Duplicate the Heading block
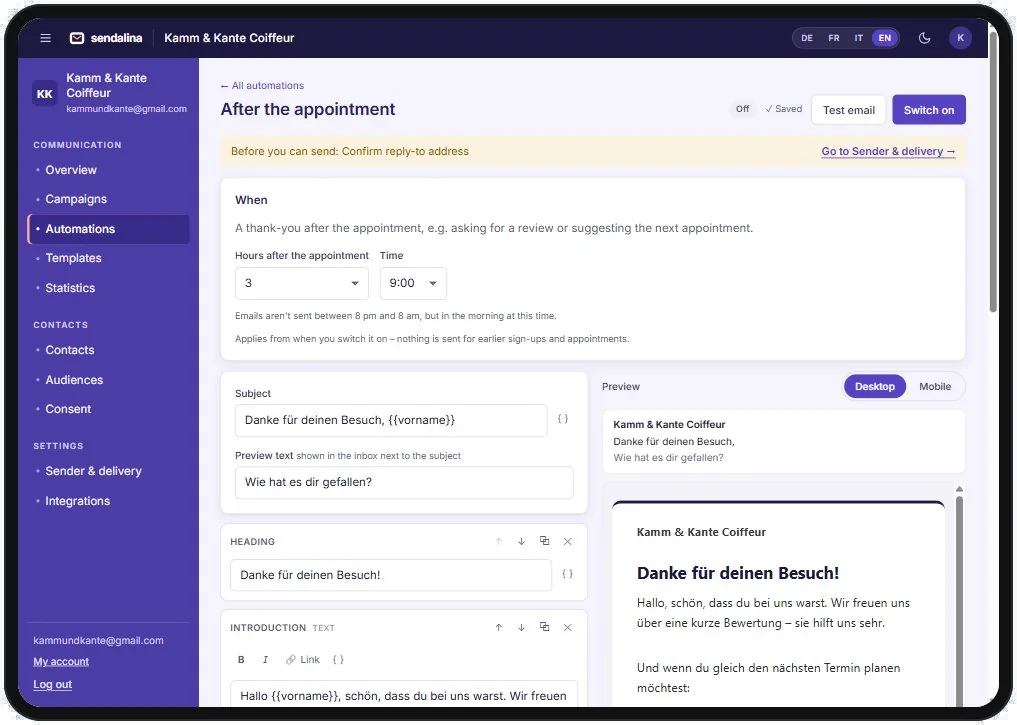This screenshot has width=1017, height=725. click(x=545, y=541)
